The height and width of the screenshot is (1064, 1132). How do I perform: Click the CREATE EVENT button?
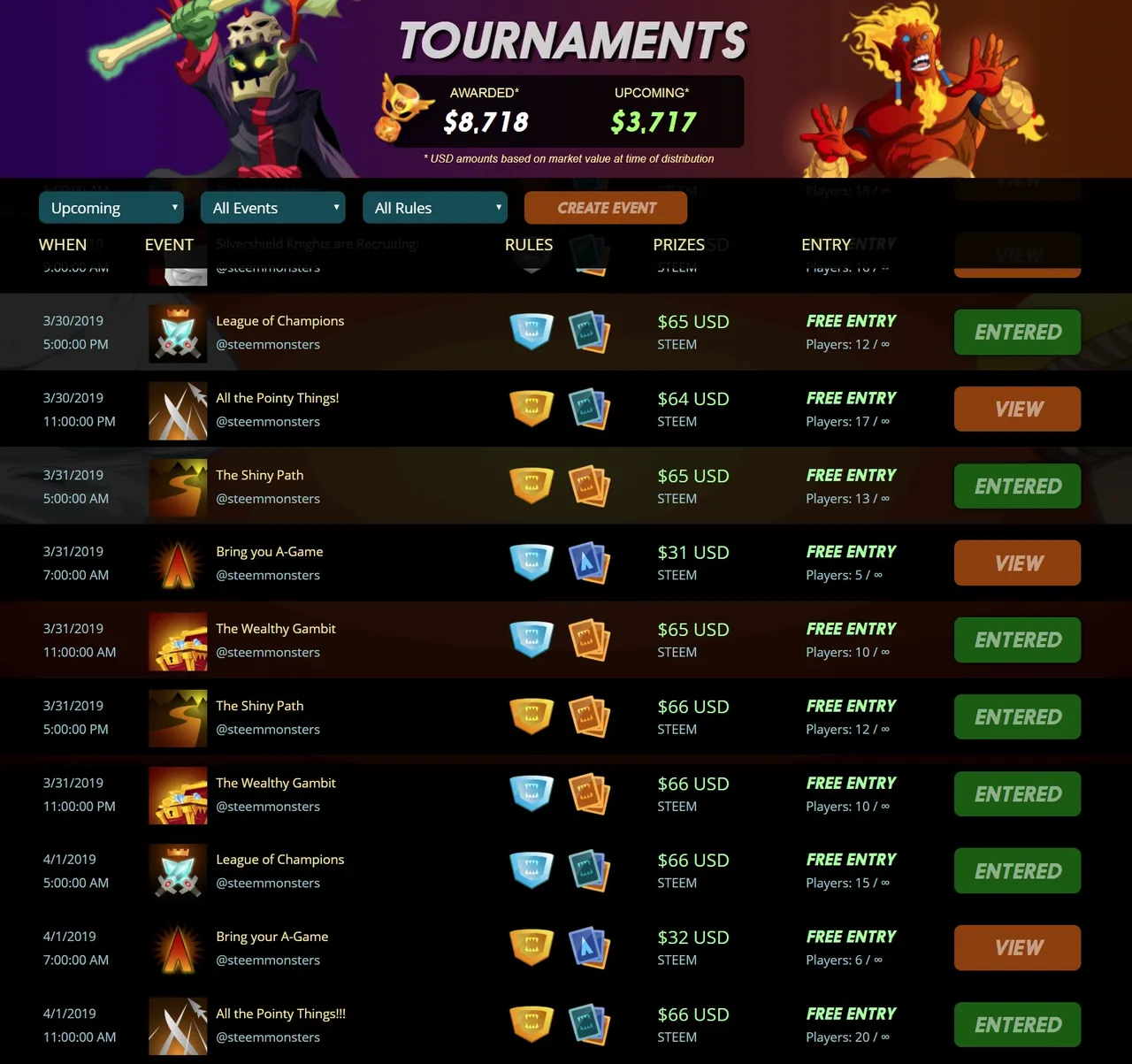606,208
